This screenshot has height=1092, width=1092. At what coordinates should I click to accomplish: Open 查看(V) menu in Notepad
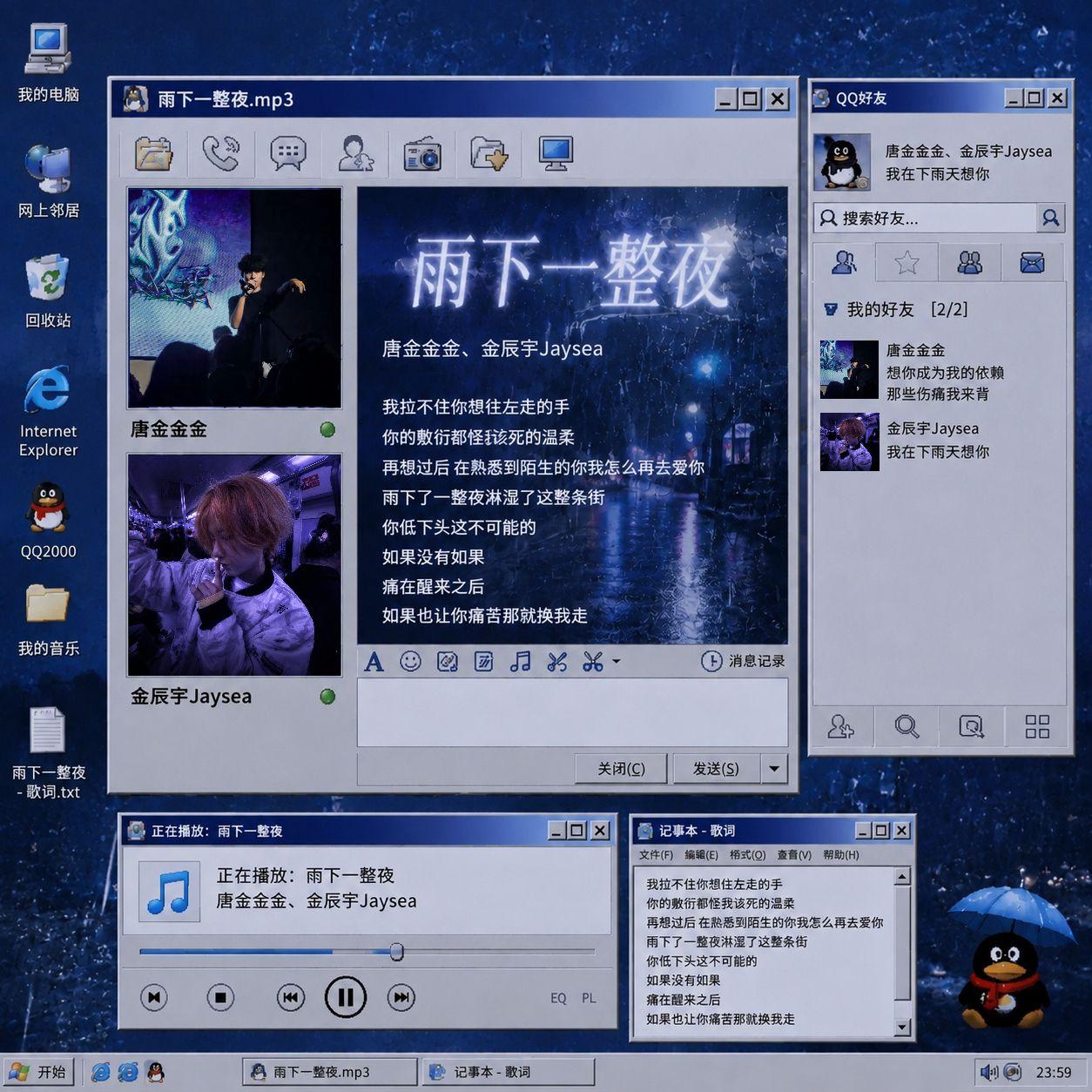(x=793, y=855)
